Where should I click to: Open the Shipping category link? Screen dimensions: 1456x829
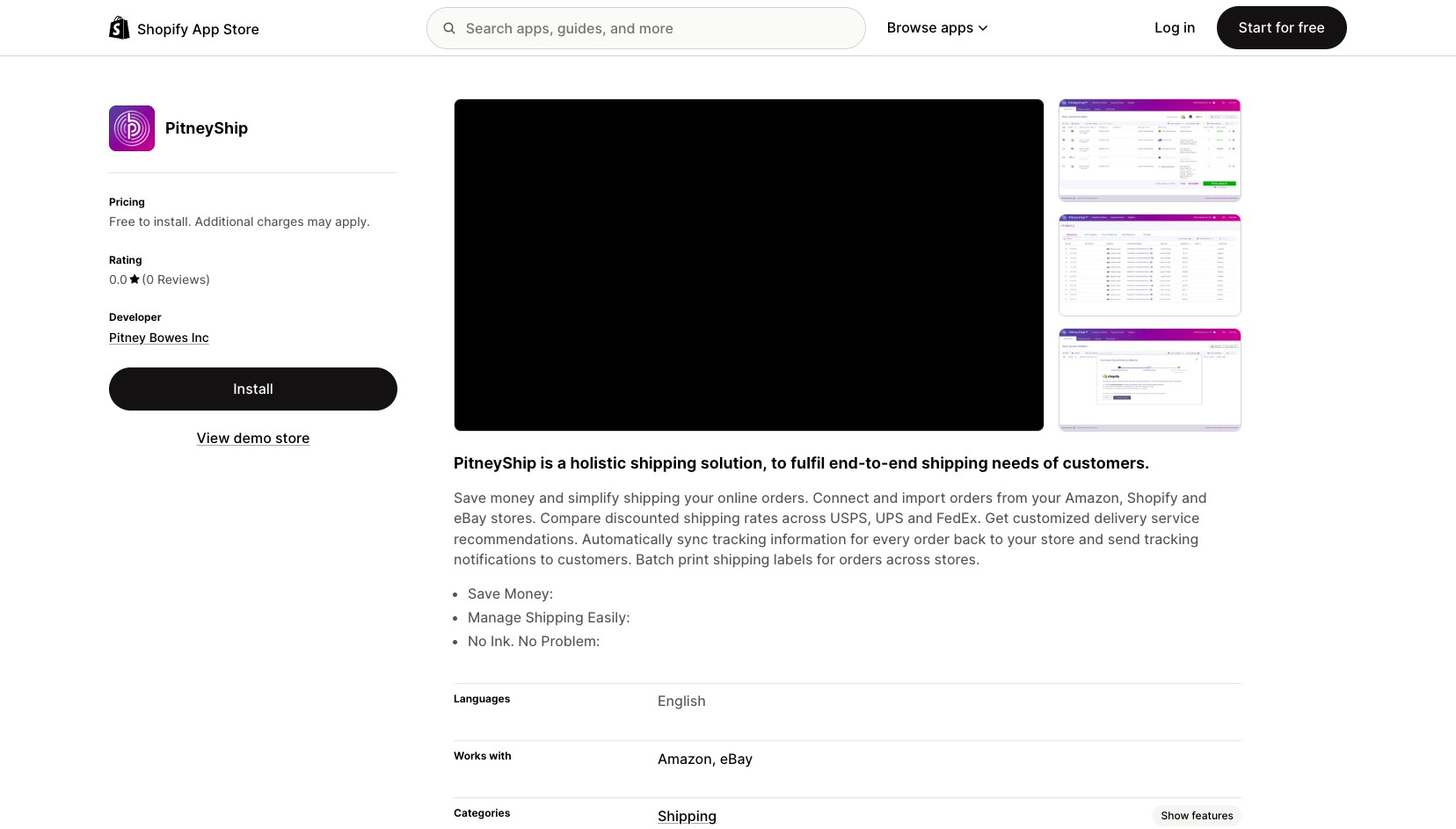tap(687, 817)
